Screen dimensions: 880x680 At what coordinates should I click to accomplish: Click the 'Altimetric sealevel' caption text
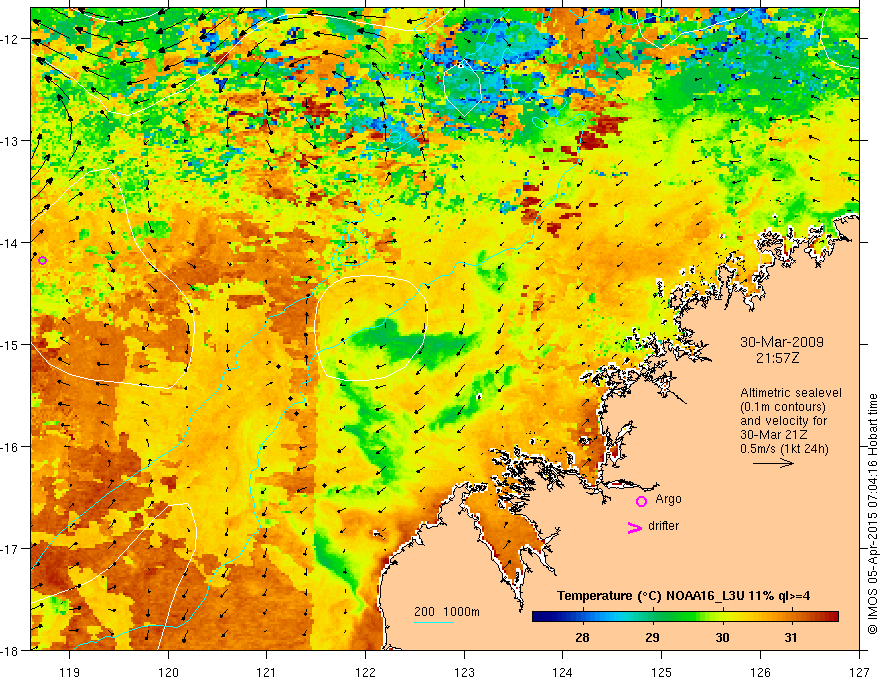tap(791, 393)
